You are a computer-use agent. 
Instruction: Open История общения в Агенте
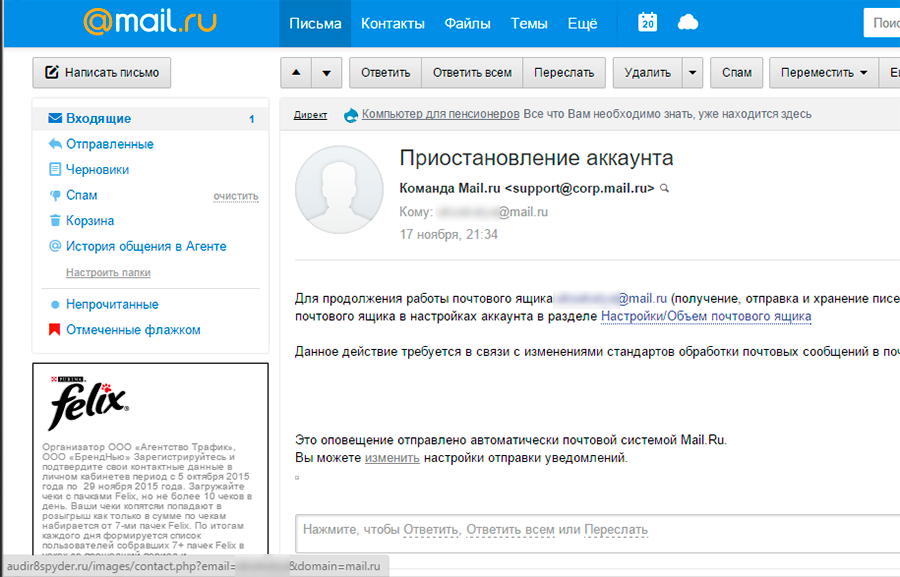coord(146,246)
